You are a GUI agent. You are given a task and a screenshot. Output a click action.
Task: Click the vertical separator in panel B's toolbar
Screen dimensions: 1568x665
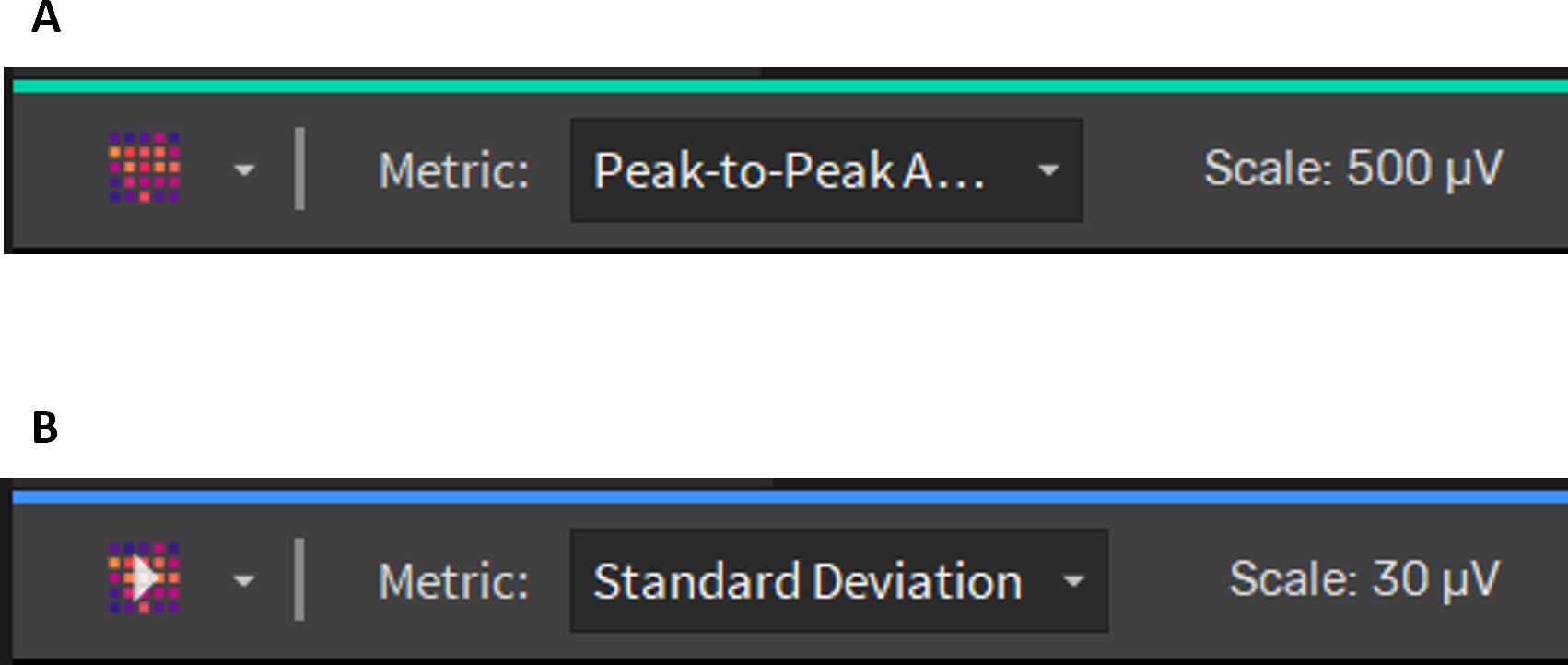[299, 580]
